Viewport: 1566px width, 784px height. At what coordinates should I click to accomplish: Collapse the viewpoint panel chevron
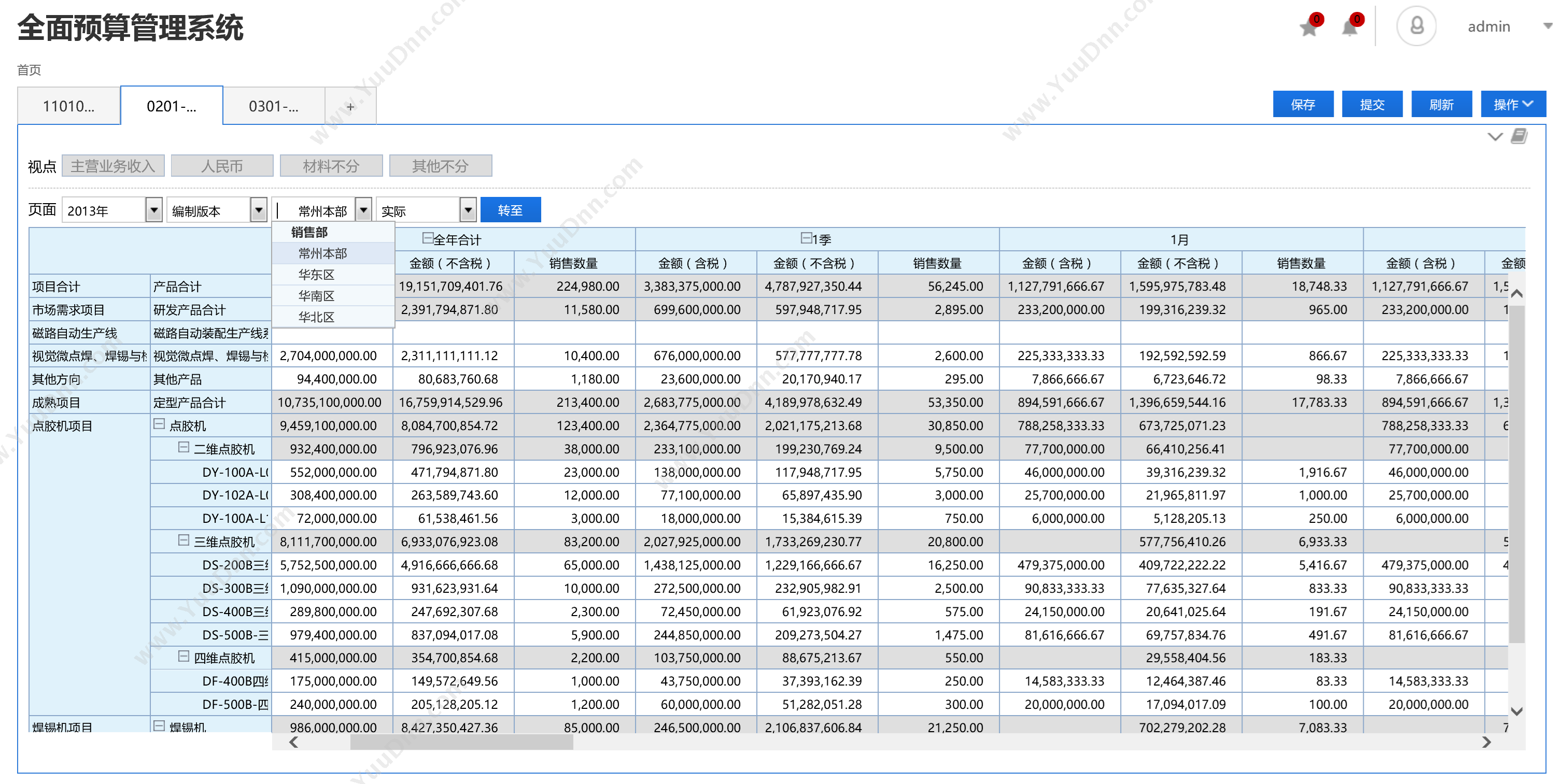click(x=1495, y=136)
